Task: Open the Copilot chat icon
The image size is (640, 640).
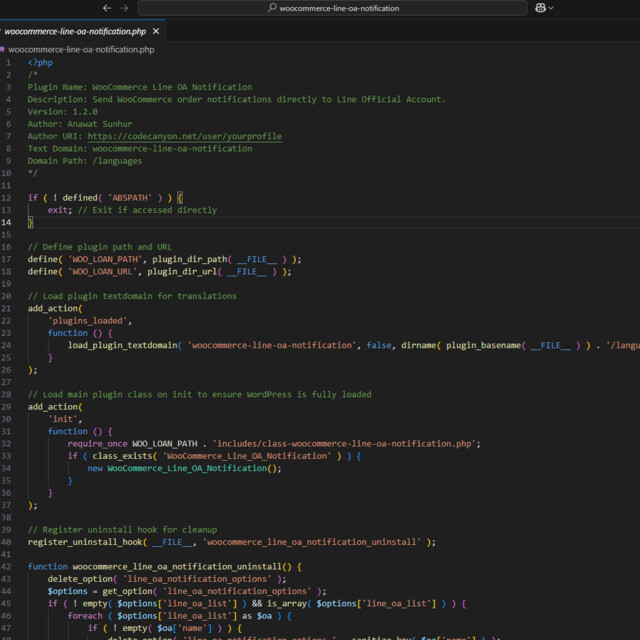Action: pos(541,8)
